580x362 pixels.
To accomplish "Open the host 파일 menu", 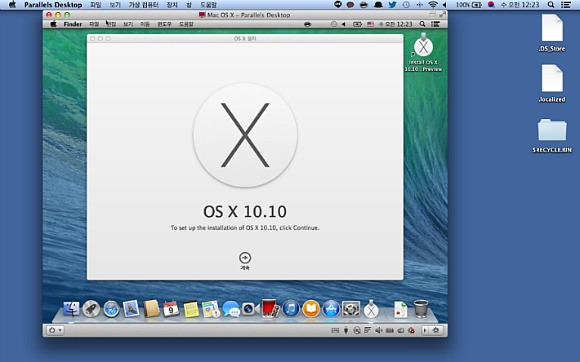I will tap(95, 5).
